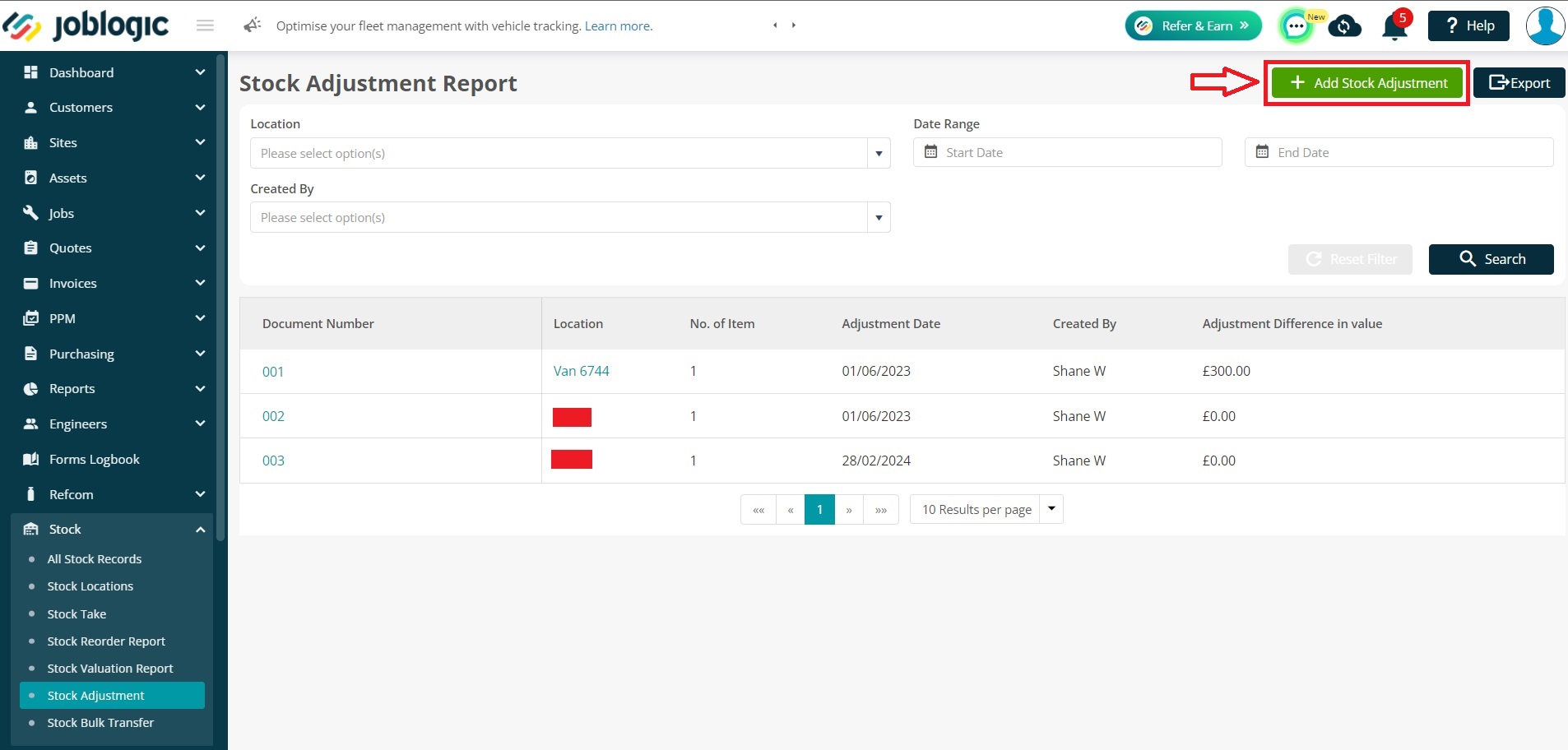The image size is (1568, 750).
Task: Click the Jobs wrench icon
Action: click(31, 213)
